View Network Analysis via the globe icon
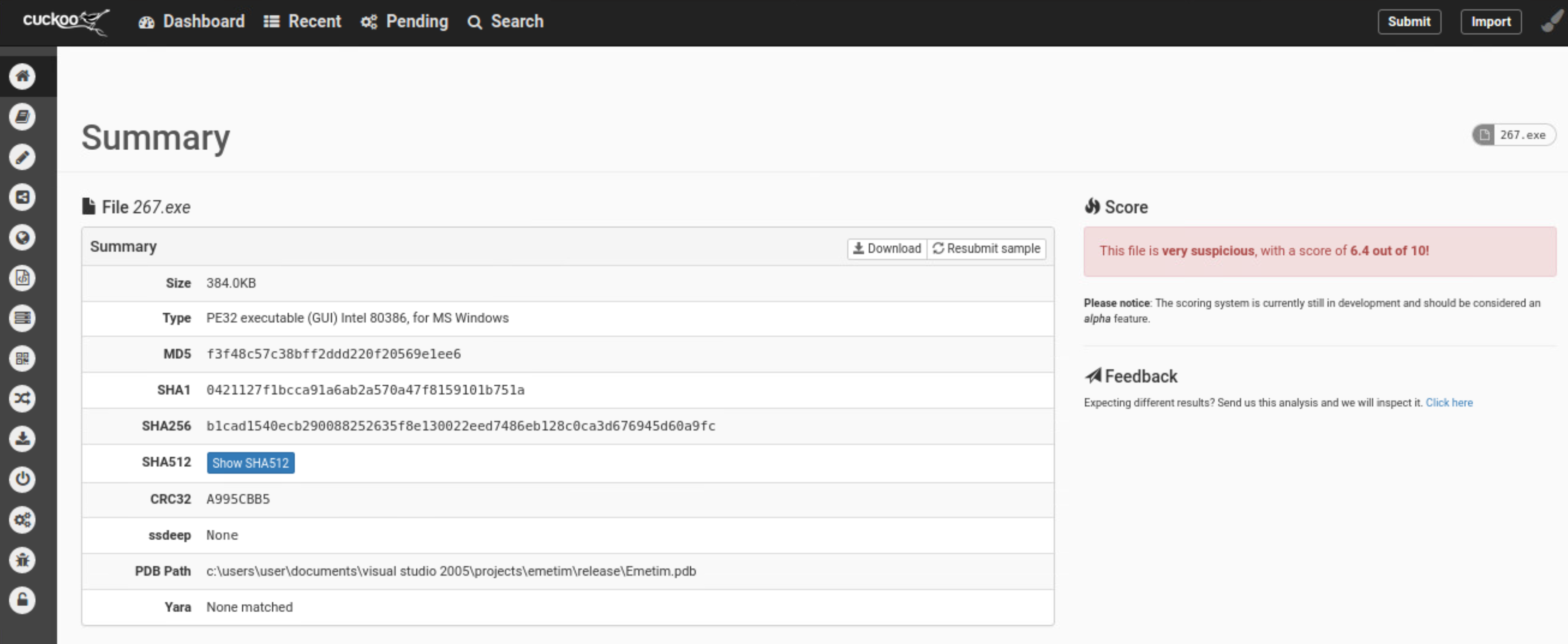The height and width of the screenshot is (644, 1568). coord(23,237)
